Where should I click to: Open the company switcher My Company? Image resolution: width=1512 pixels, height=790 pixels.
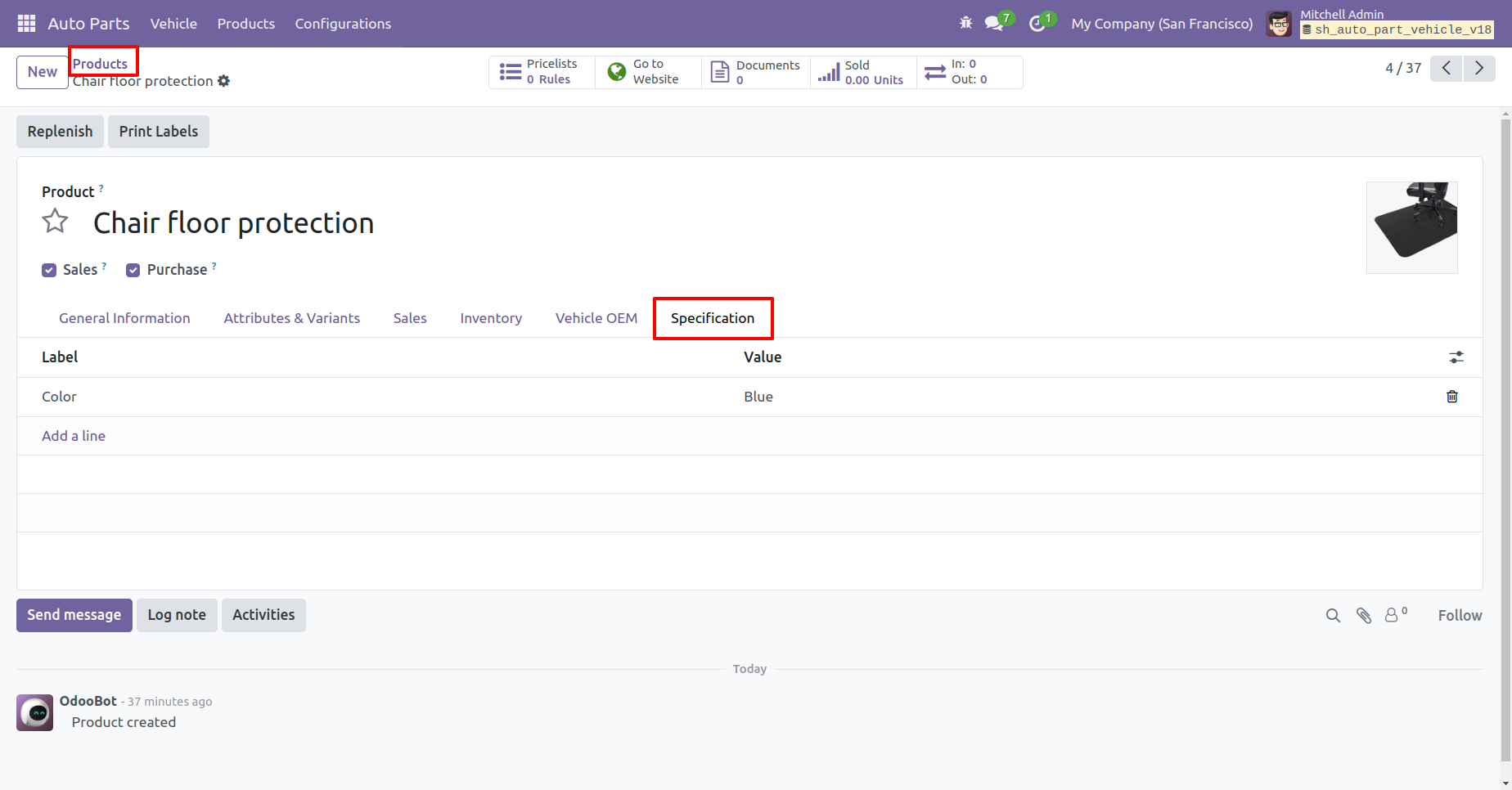1162,24
